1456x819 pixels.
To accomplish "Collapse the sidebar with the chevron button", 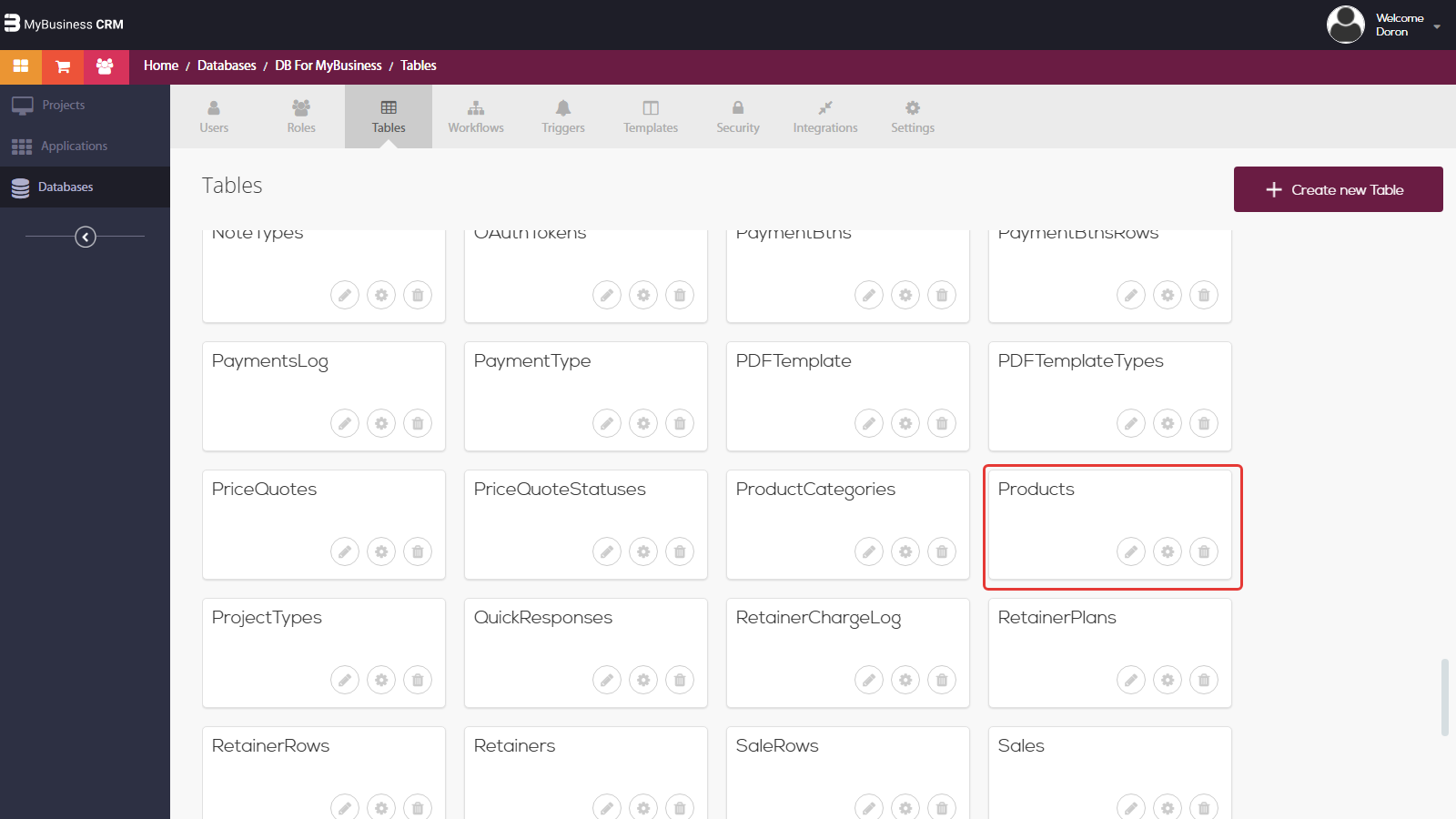I will pyautogui.click(x=86, y=237).
